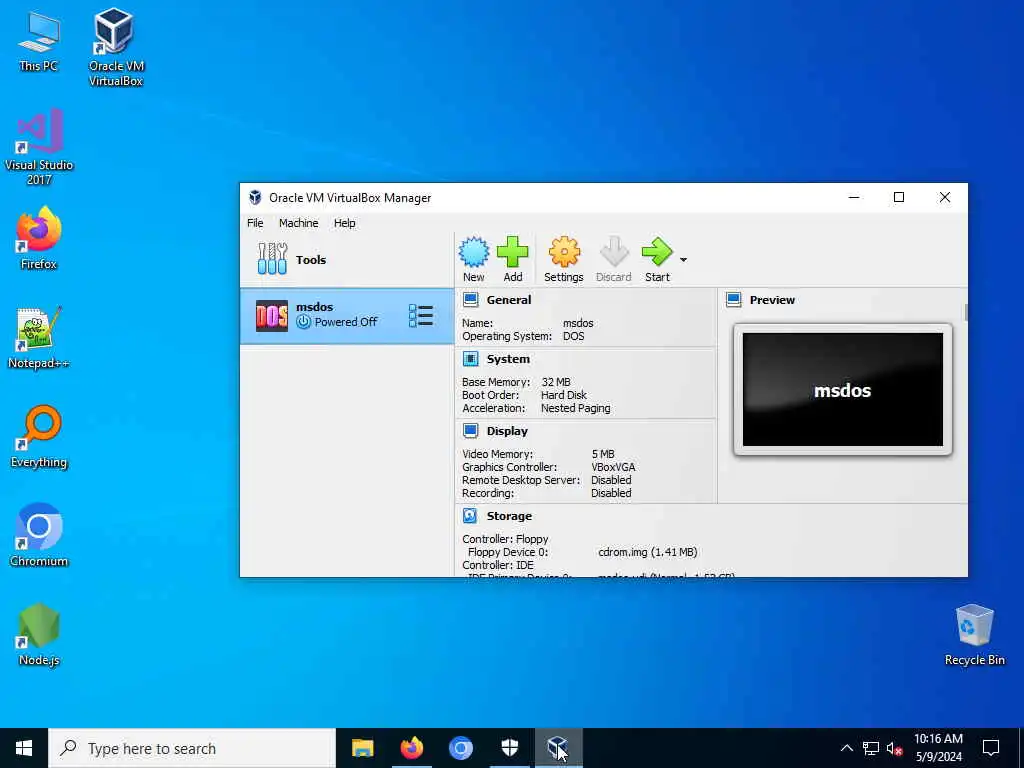Open the Machine menu

click(298, 223)
